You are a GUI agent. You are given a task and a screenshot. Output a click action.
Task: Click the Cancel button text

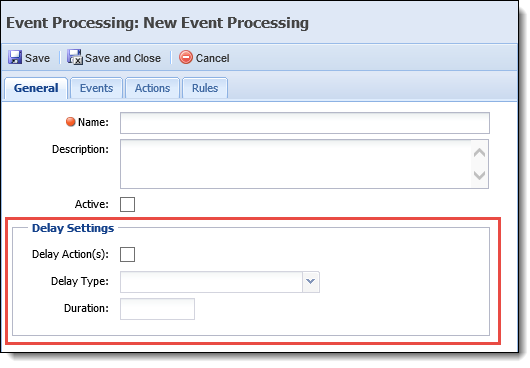(213, 58)
